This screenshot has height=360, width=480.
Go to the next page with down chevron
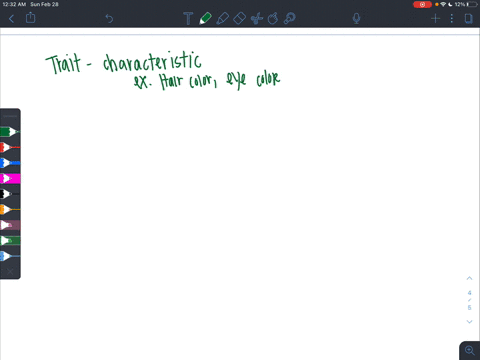469,322
